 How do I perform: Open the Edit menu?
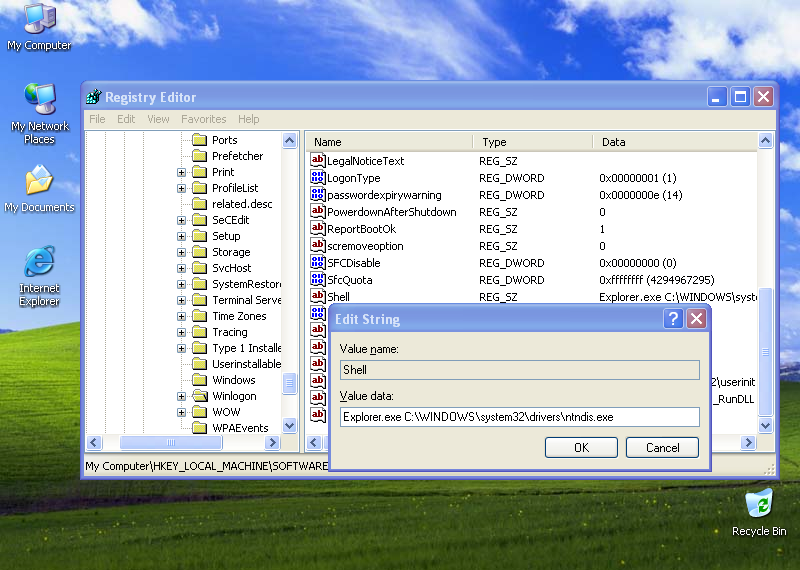[x=126, y=119]
